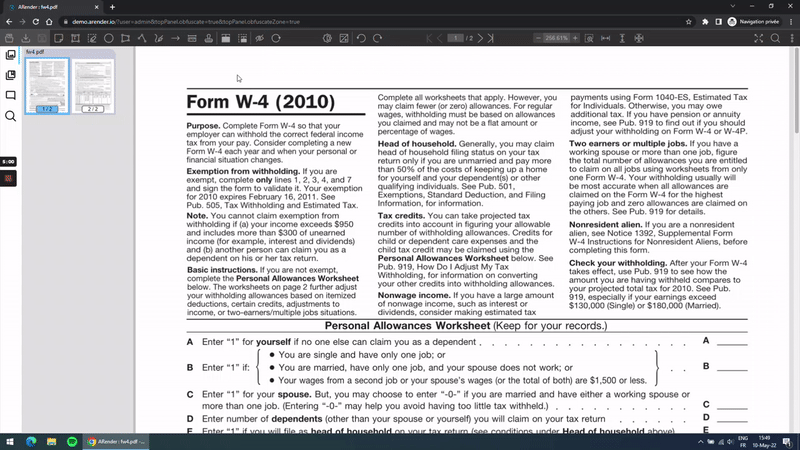
Task: Zoom in with the plus button
Action: tap(575, 38)
